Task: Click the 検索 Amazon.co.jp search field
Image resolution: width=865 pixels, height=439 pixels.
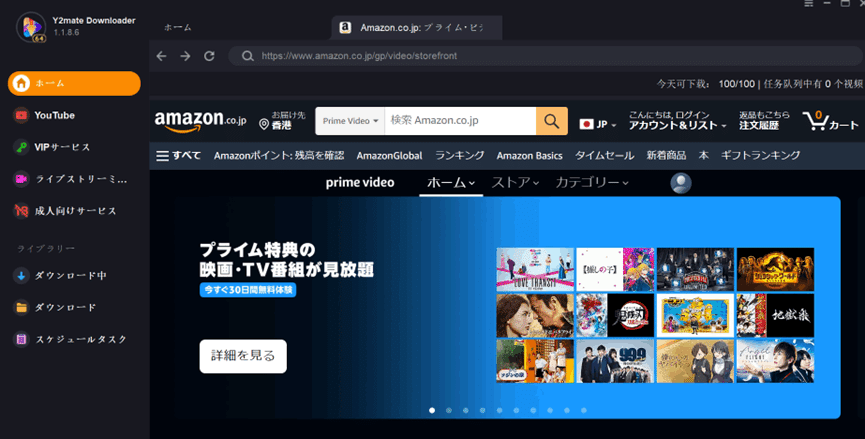Action: click(x=460, y=121)
